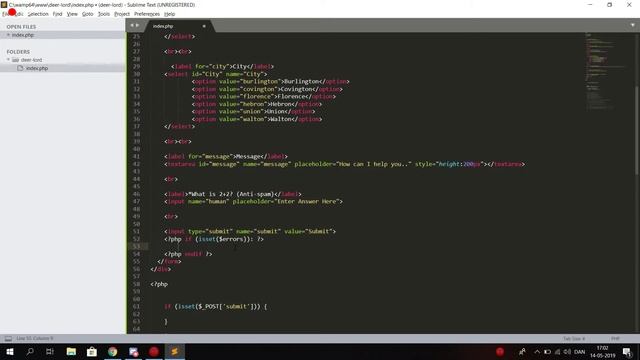Click isset($errors) code on line 52

[224, 239]
